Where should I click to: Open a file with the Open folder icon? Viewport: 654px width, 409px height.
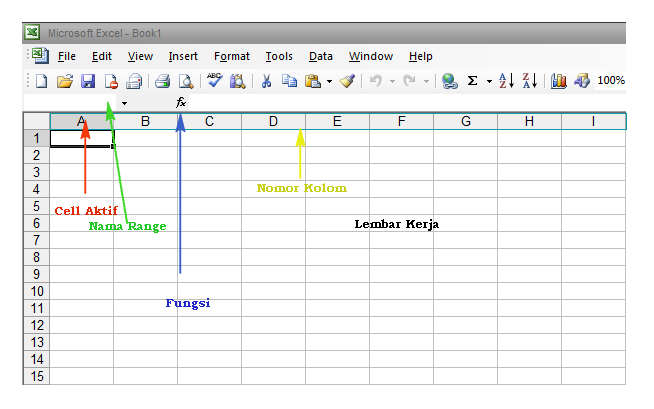(x=65, y=81)
